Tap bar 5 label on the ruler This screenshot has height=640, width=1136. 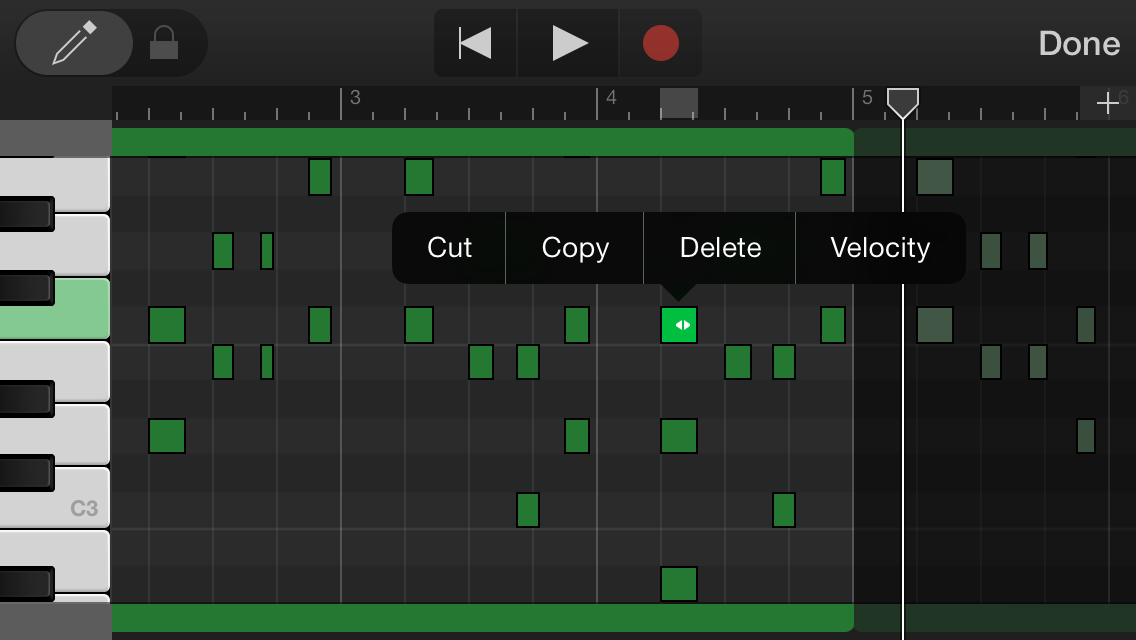tap(867, 98)
